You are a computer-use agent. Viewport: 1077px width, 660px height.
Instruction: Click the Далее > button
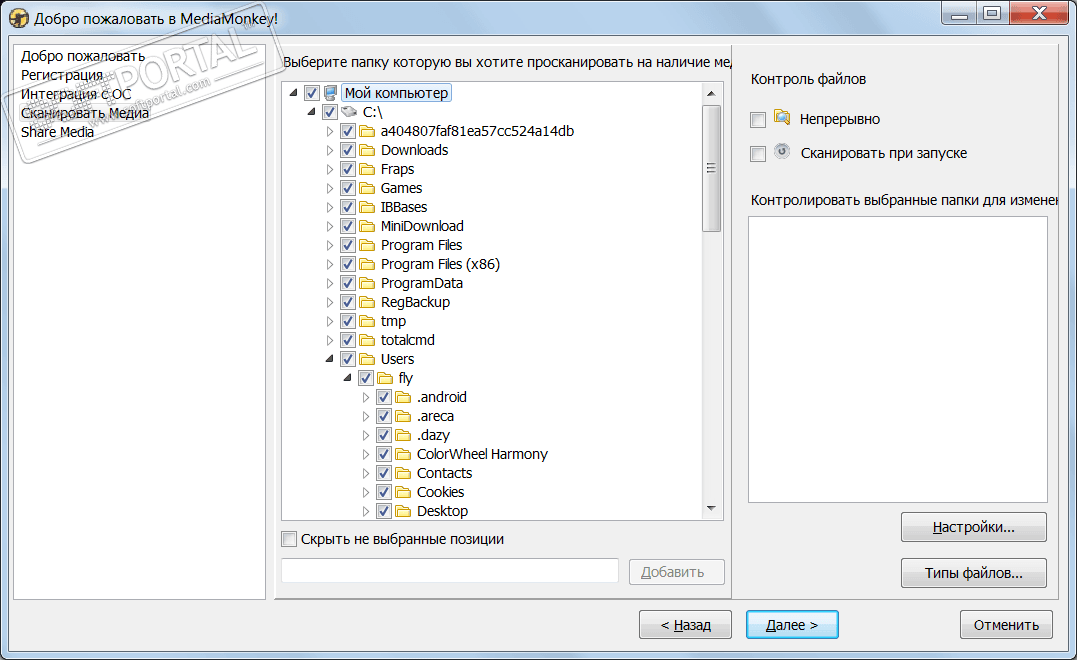[x=792, y=625]
